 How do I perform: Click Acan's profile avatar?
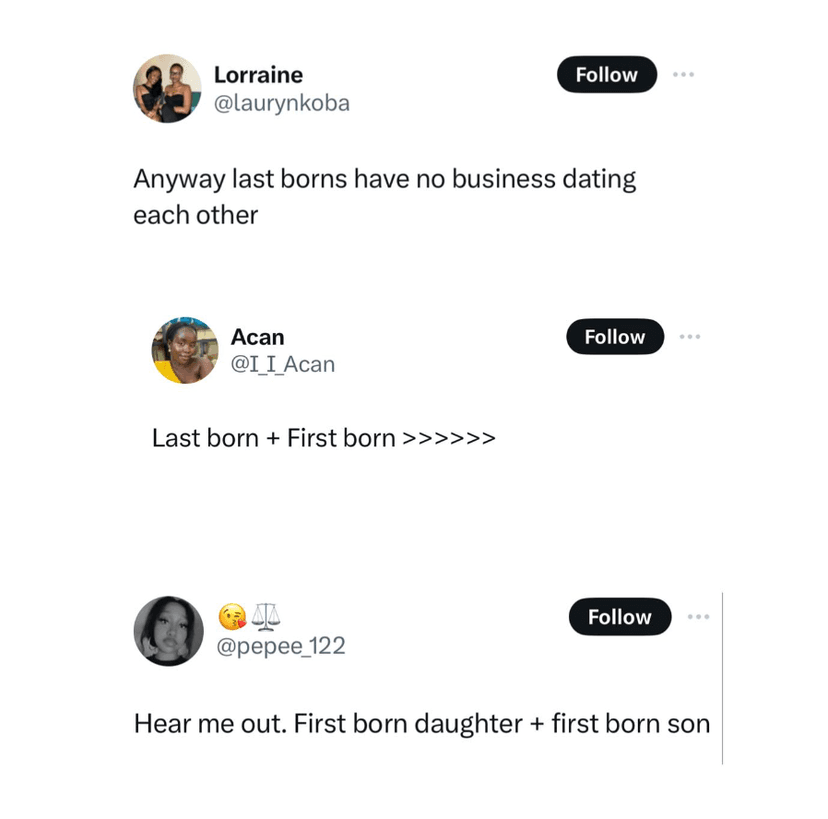tap(184, 351)
